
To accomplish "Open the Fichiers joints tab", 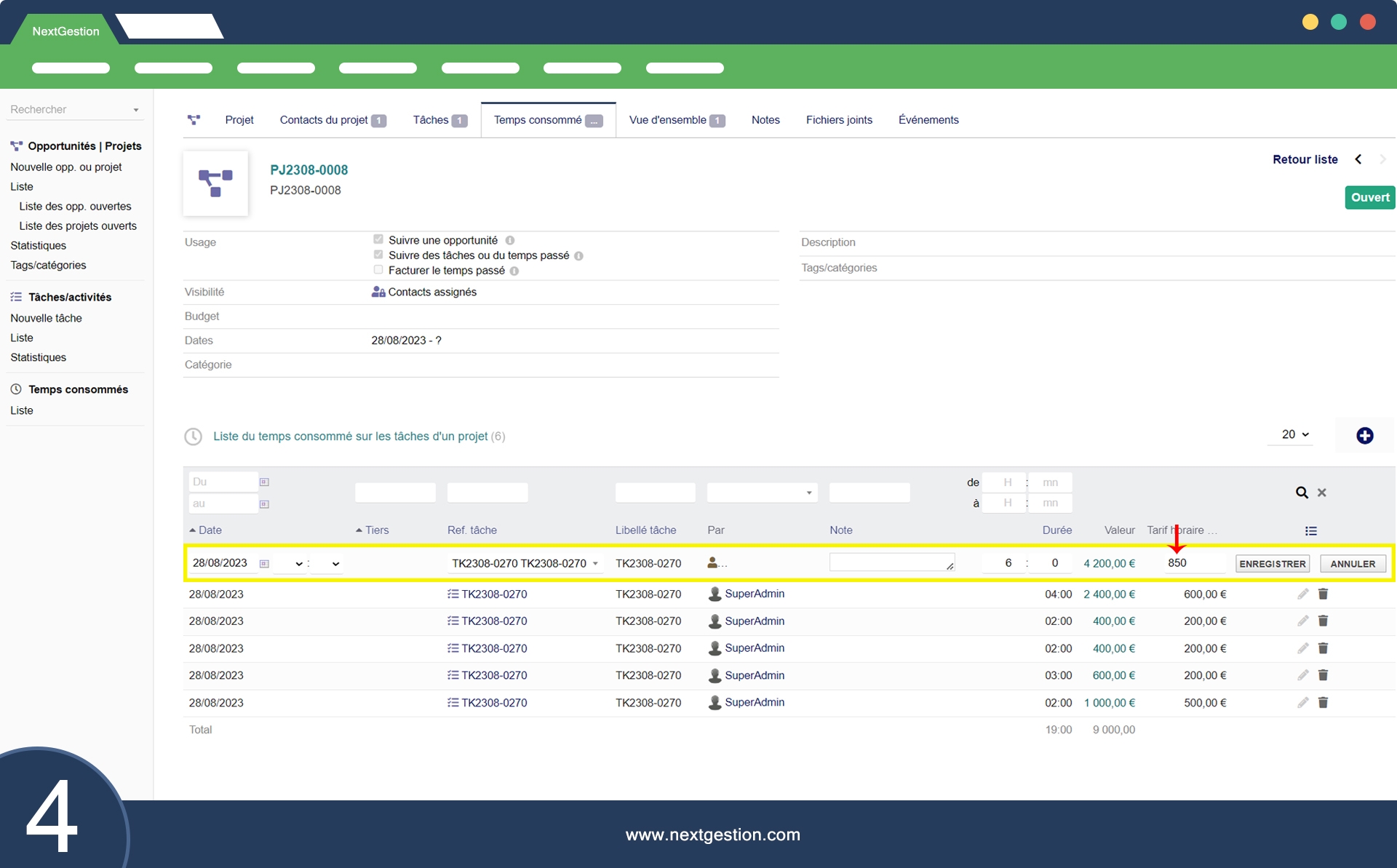I will point(838,120).
